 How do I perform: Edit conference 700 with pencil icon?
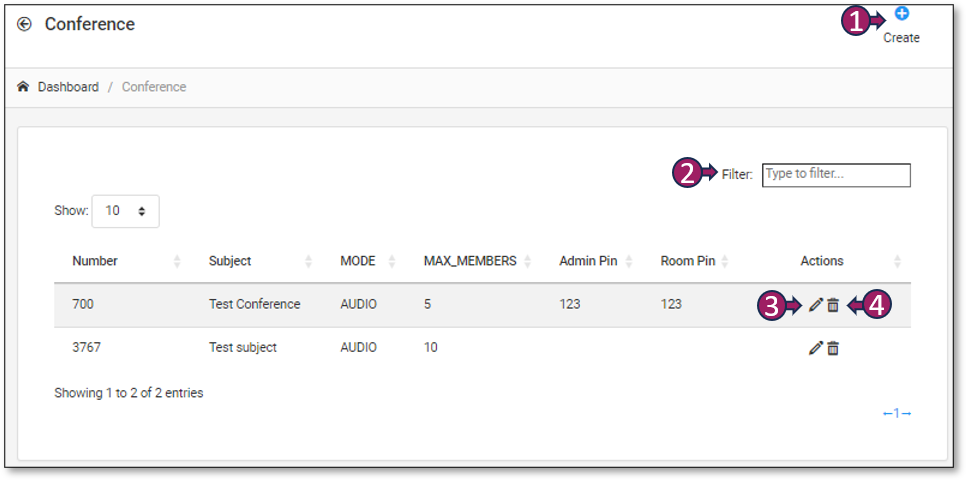click(x=815, y=305)
